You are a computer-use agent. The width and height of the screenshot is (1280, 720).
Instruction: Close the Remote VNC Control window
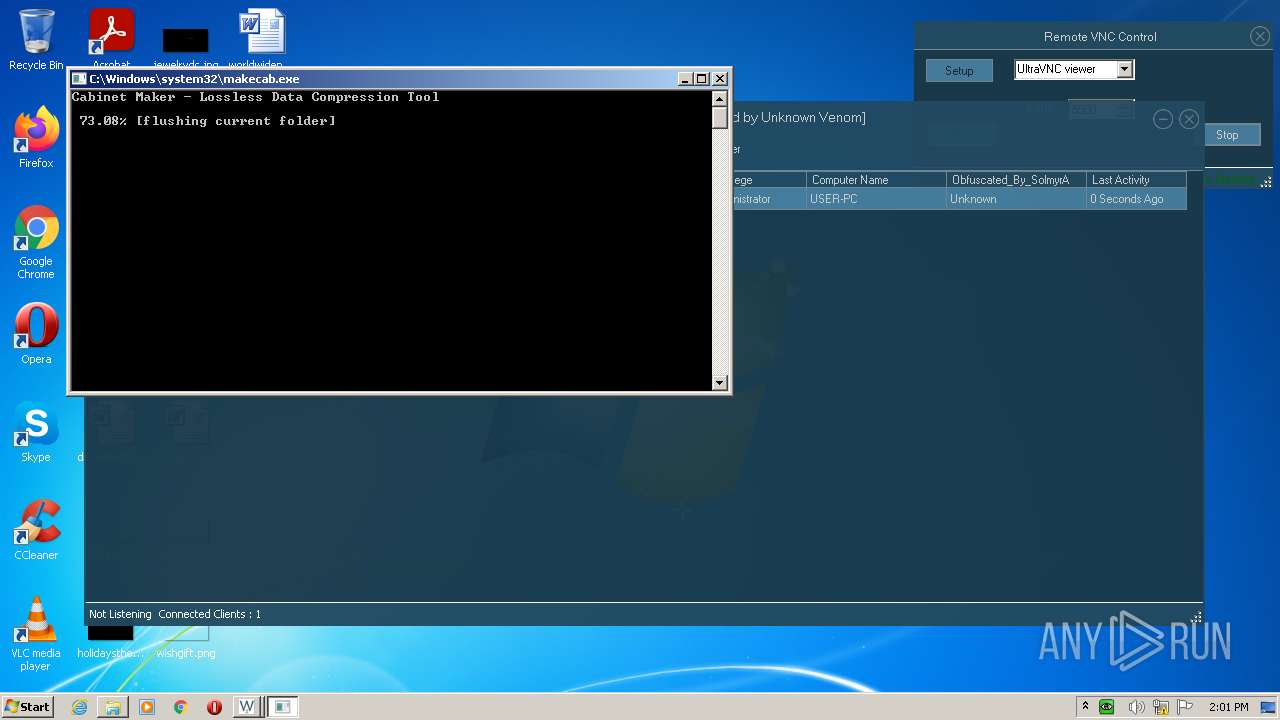click(x=1259, y=36)
